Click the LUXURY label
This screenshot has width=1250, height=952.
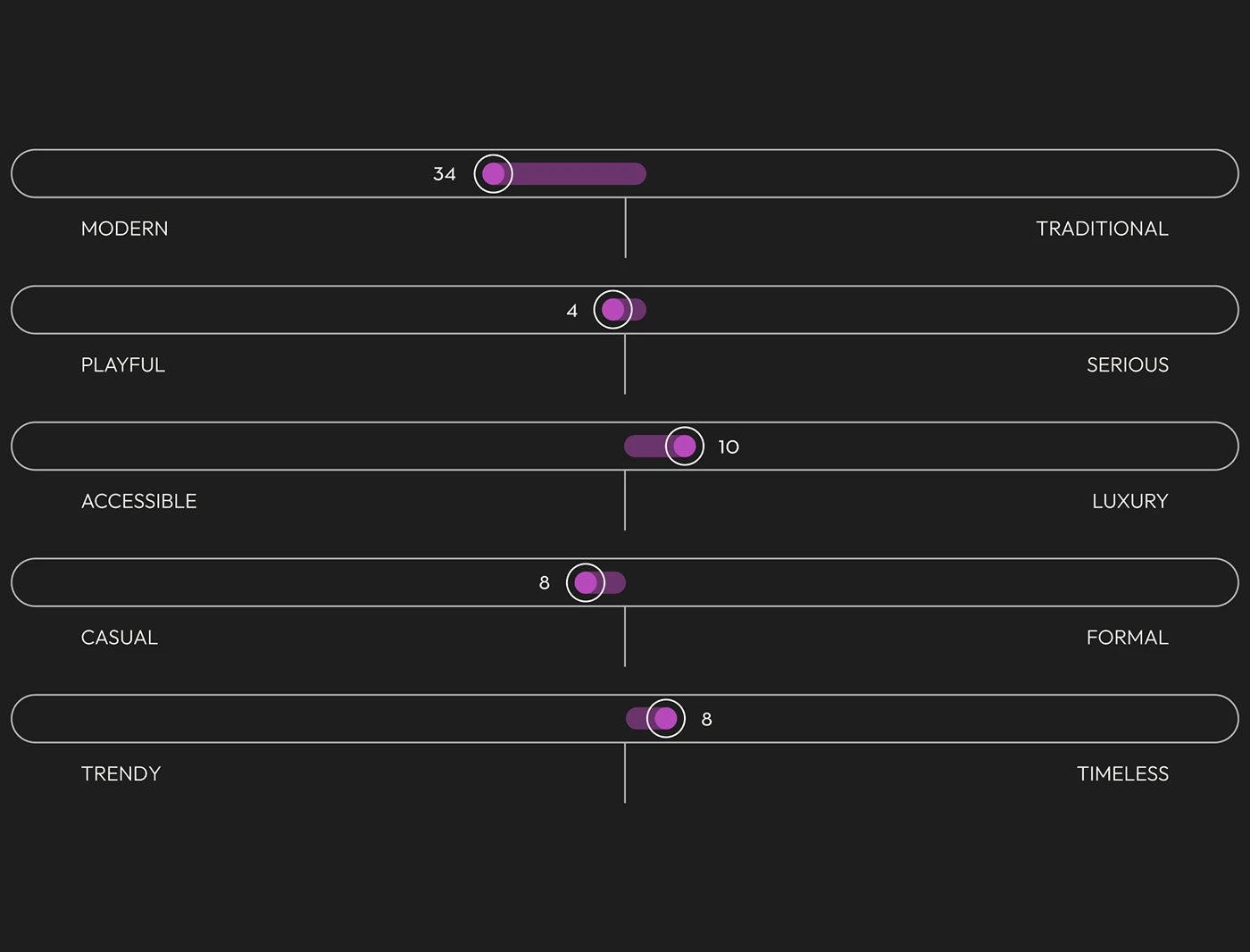point(1129,501)
